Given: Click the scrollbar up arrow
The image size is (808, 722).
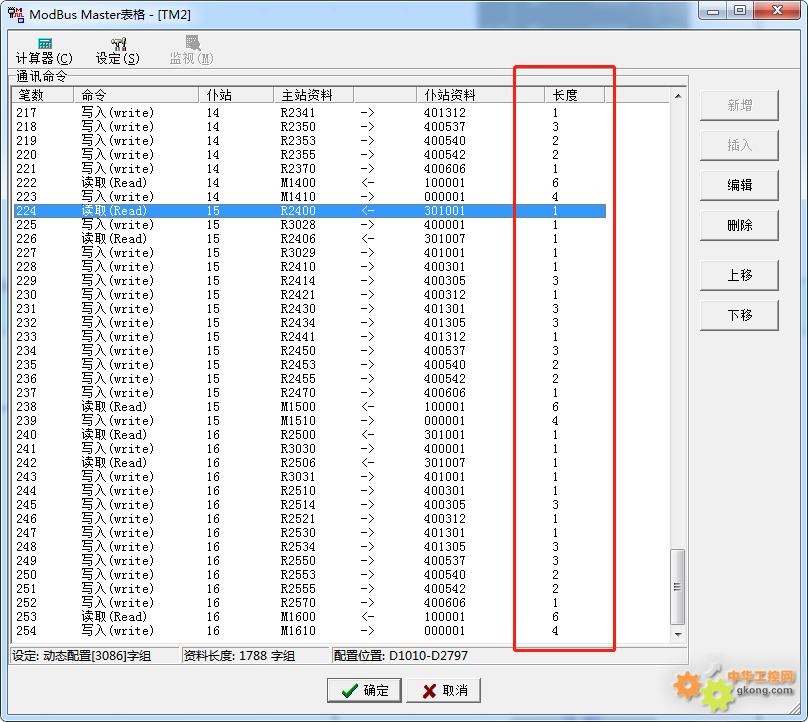Looking at the screenshot, I should pyautogui.click(x=678, y=96).
